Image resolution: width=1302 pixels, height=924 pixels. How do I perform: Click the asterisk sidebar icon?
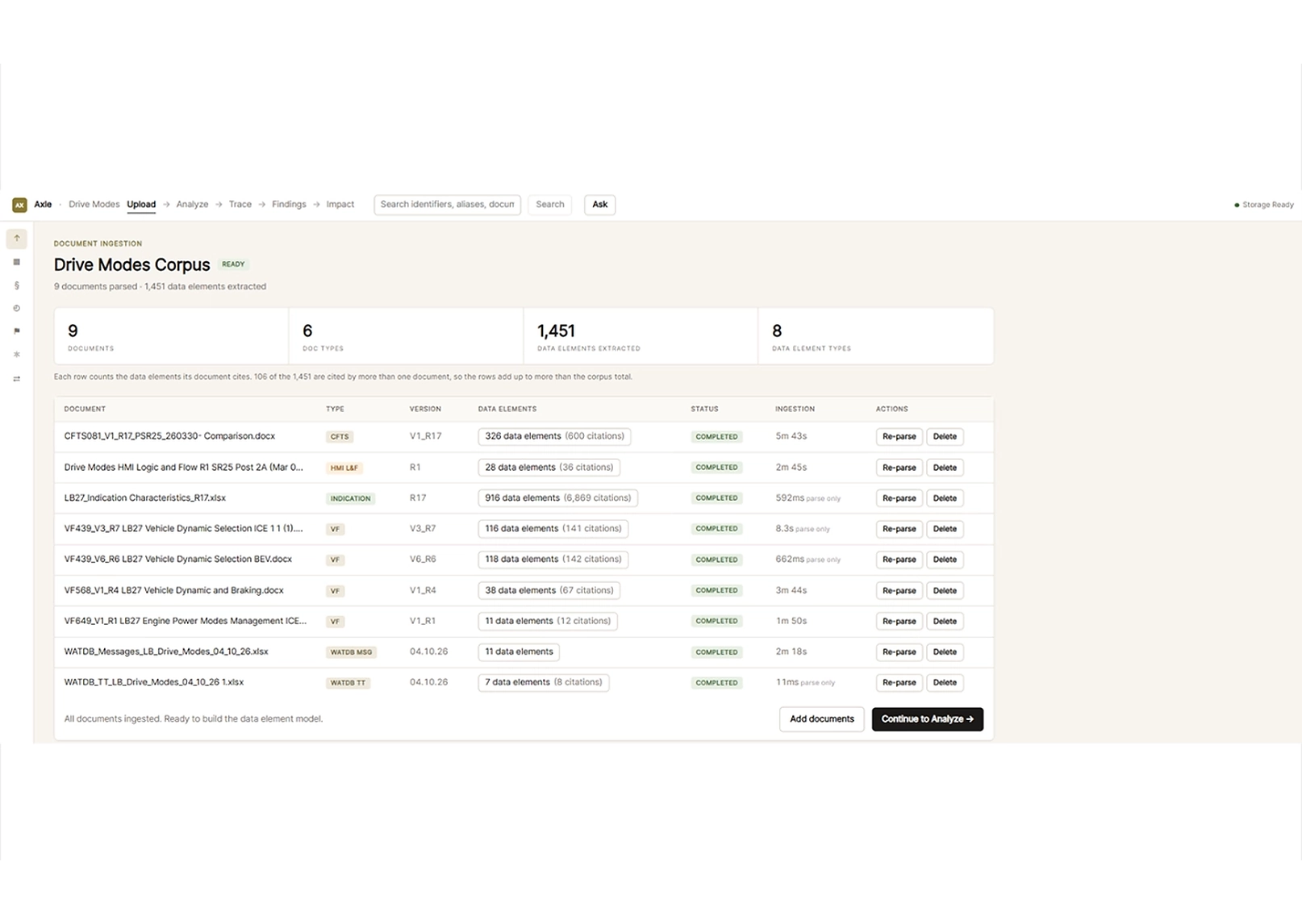[16, 355]
